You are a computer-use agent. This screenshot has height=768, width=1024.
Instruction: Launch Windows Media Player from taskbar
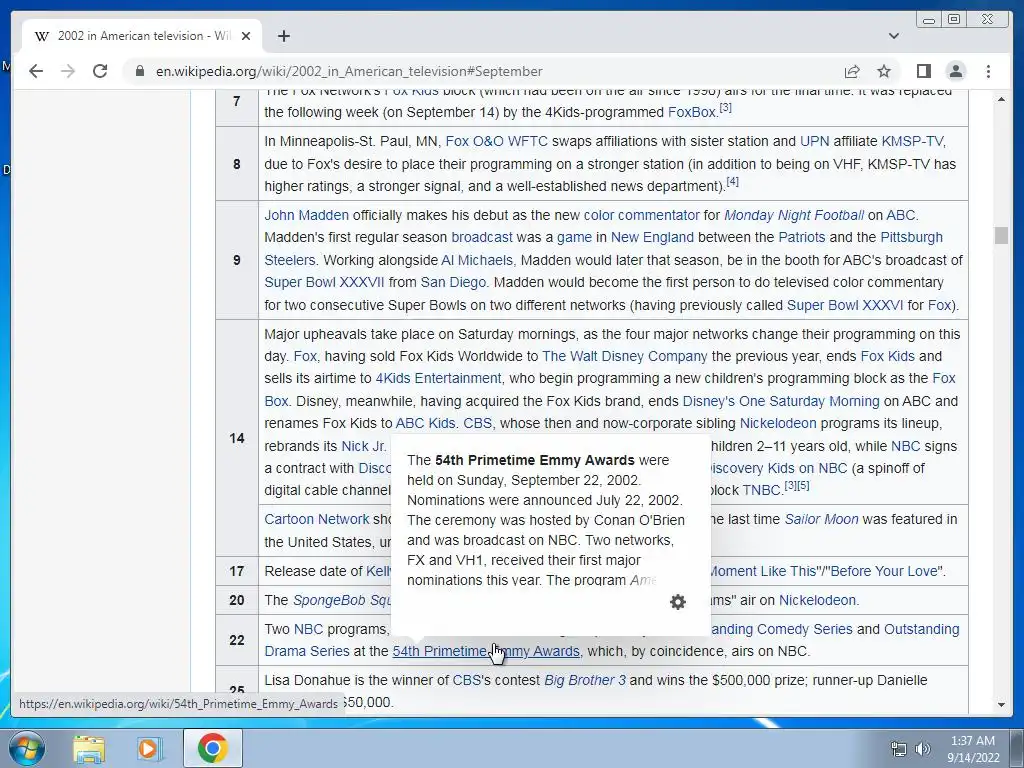(149, 748)
